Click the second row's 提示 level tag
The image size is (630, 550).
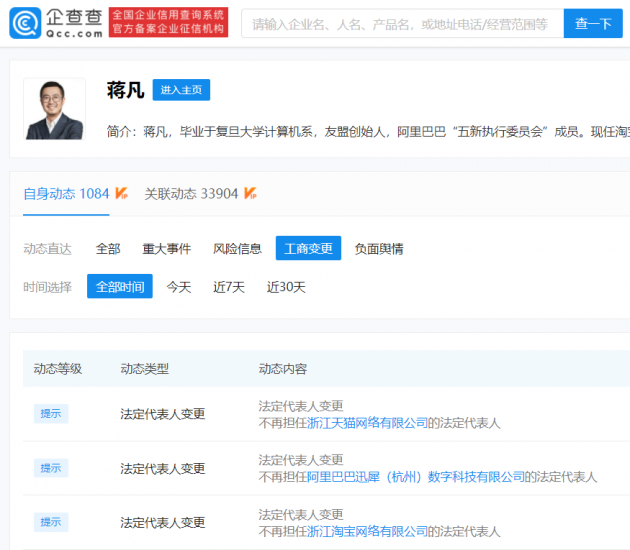pyautogui.click(x=51, y=468)
